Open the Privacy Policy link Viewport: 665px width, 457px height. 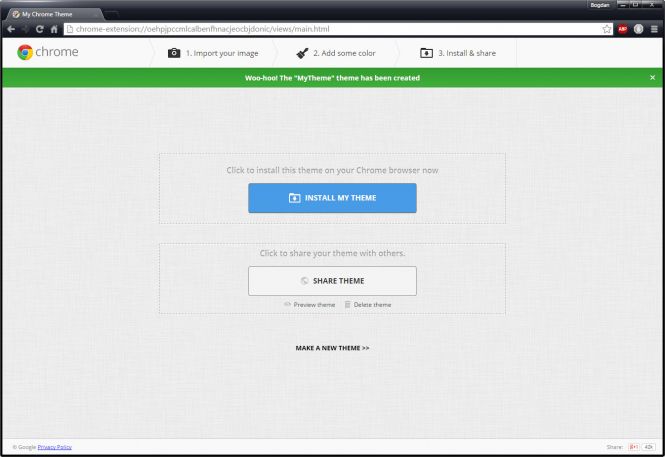55,447
